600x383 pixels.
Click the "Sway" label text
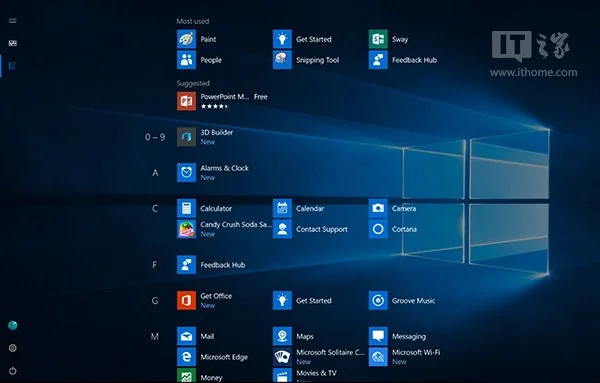point(400,39)
